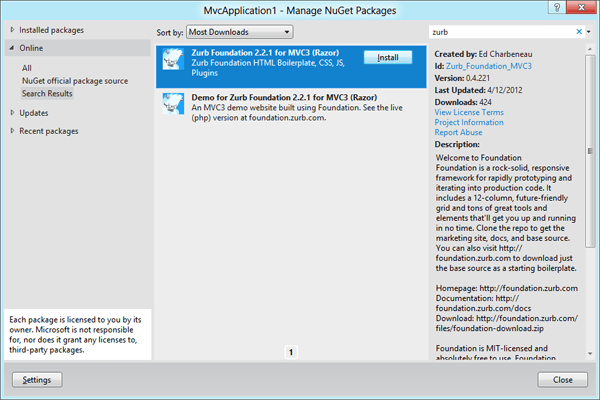Click the Zurb Foundation 2.2.1 for MVC3 title
The height and width of the screenshot is (400, 600).
[265, 53]
